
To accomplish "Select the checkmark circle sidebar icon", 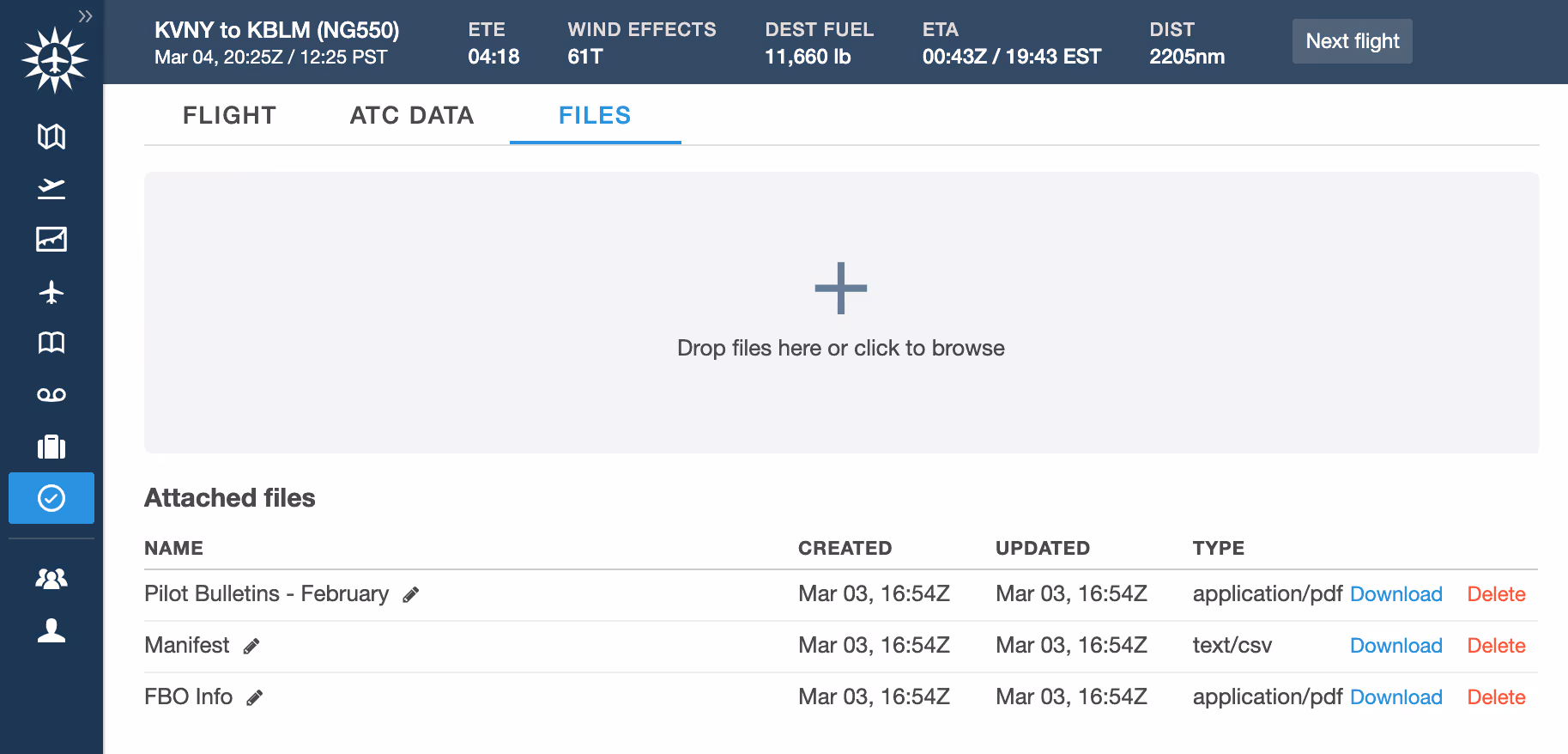I will tap(51, 498).
